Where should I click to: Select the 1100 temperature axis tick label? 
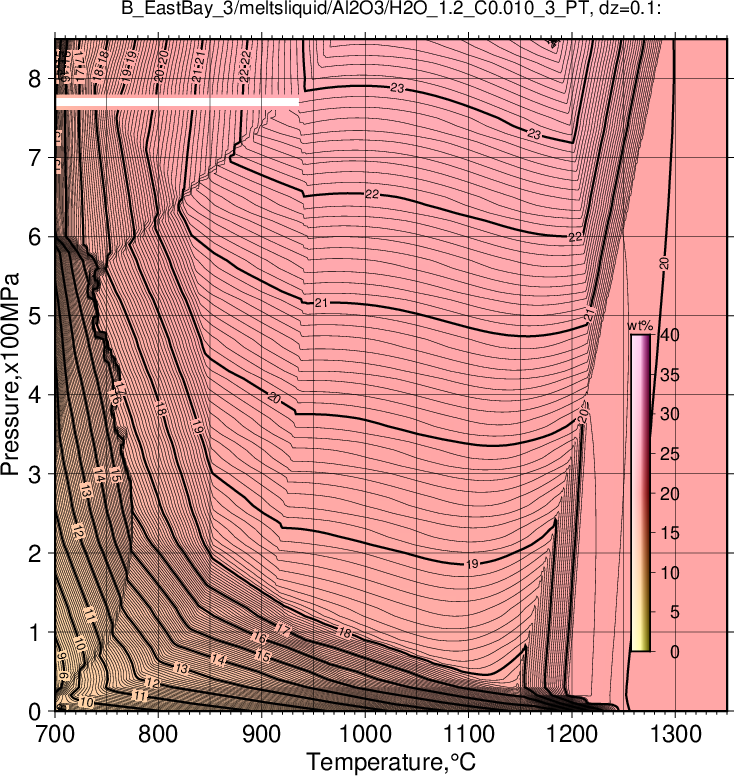[468, 734]
